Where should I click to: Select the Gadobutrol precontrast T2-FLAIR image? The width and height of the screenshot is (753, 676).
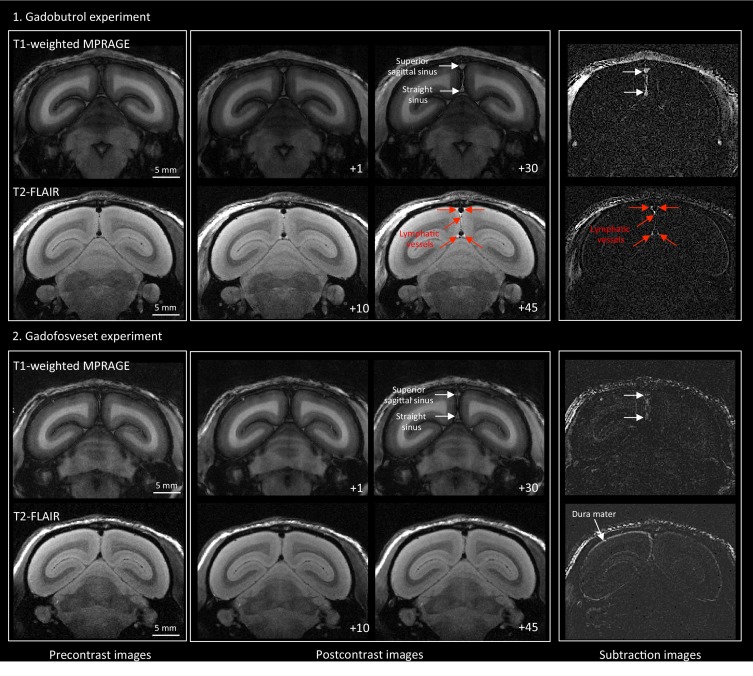98,252
